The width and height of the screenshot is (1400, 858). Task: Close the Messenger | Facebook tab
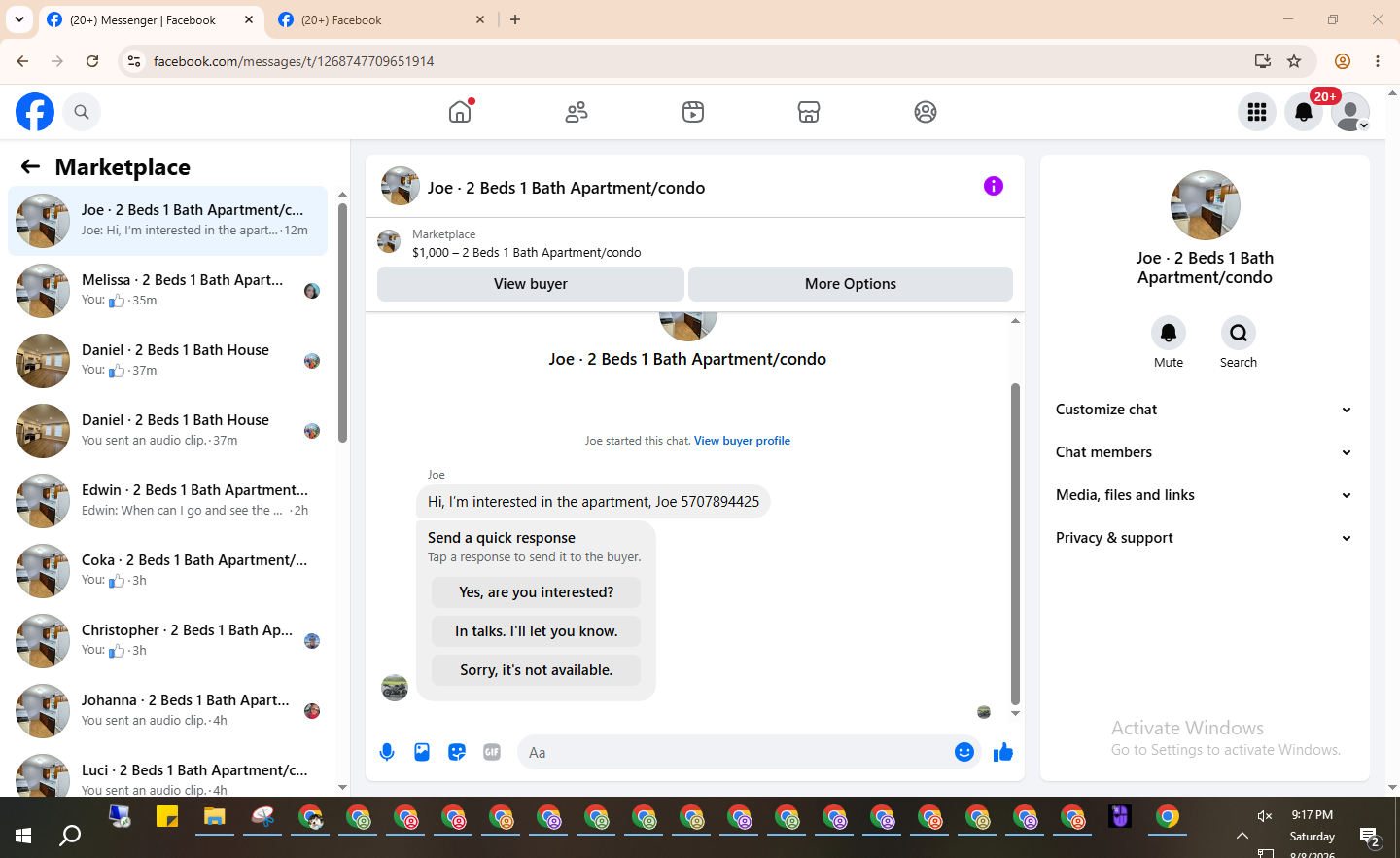click(x=249, y=19)
